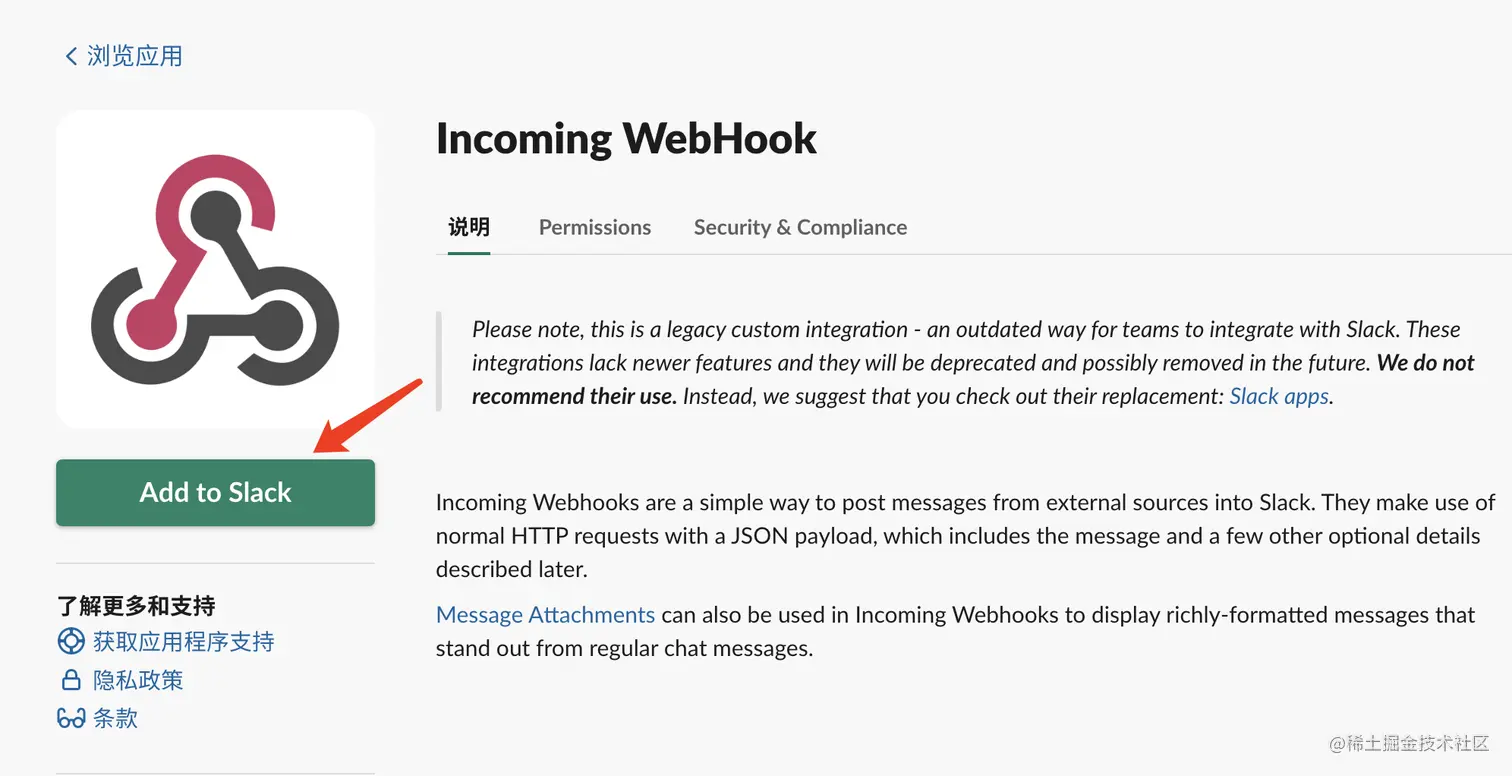Viewport: 1512px width, 776px height.
Task: Open the 隐私政策 privacy policy link
Action: point(138,681)
